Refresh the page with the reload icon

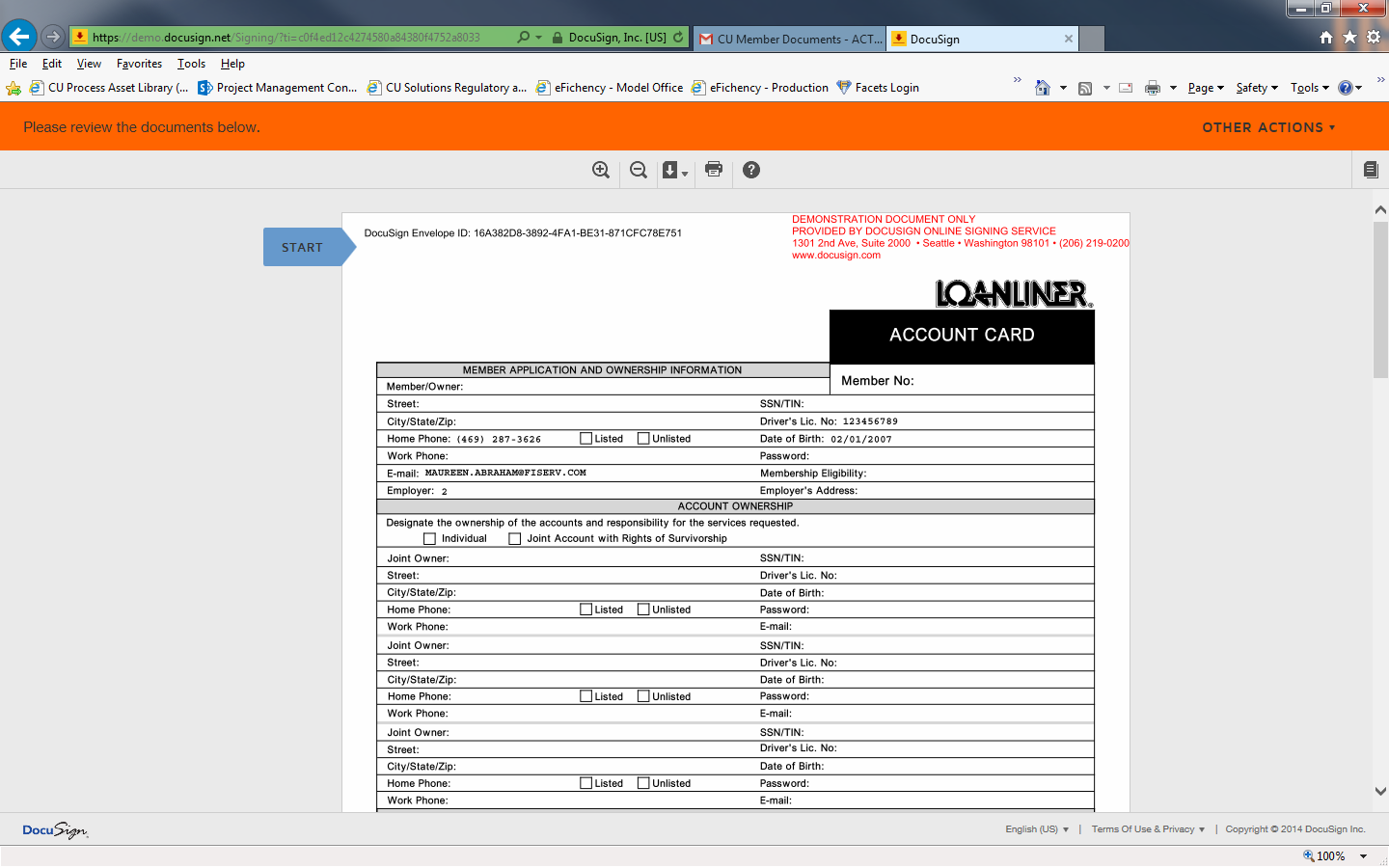point(678,37)
